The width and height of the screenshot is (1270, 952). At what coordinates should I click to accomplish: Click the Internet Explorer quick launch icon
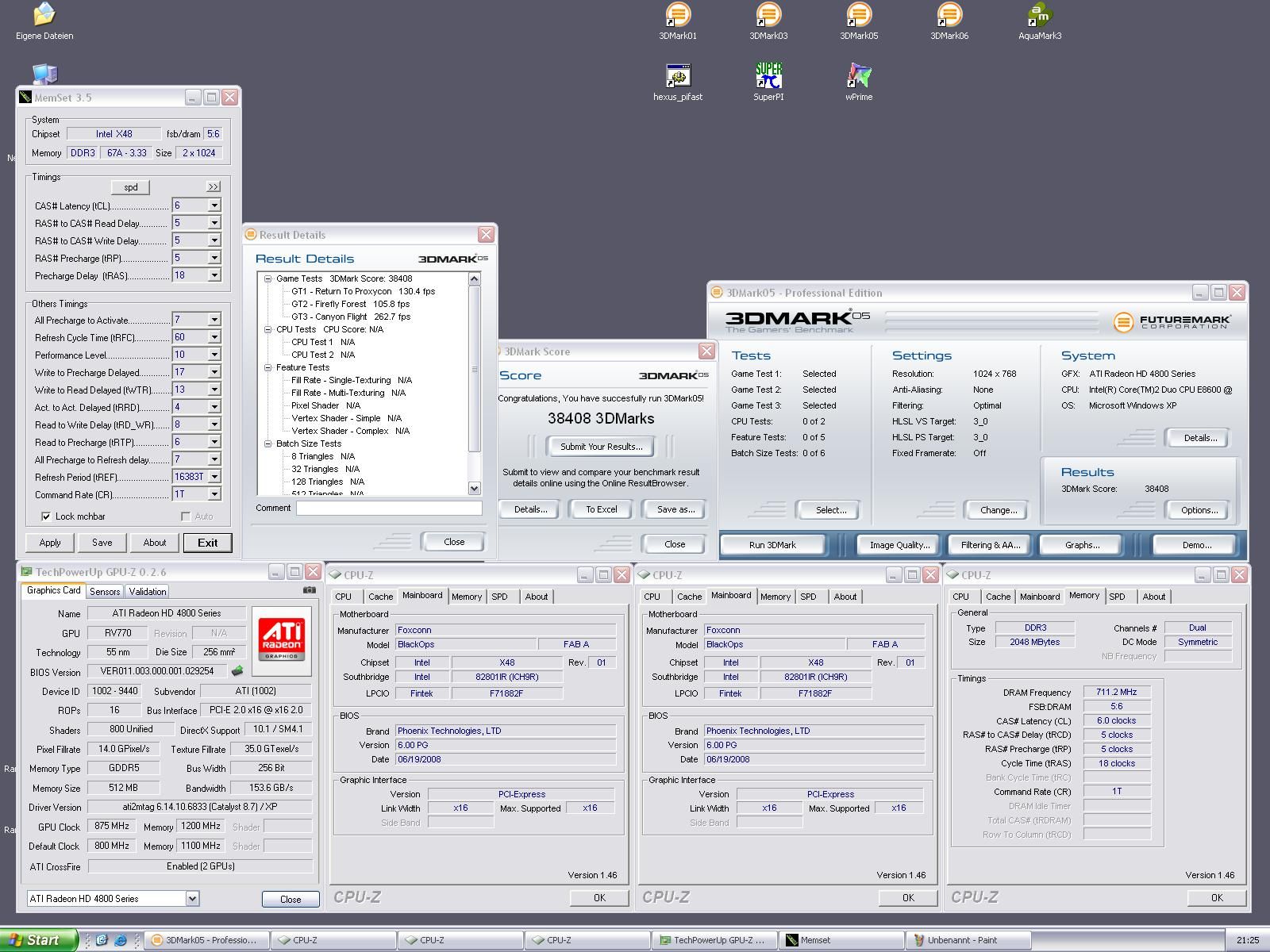pyautogui.click(x=120, y=940)
